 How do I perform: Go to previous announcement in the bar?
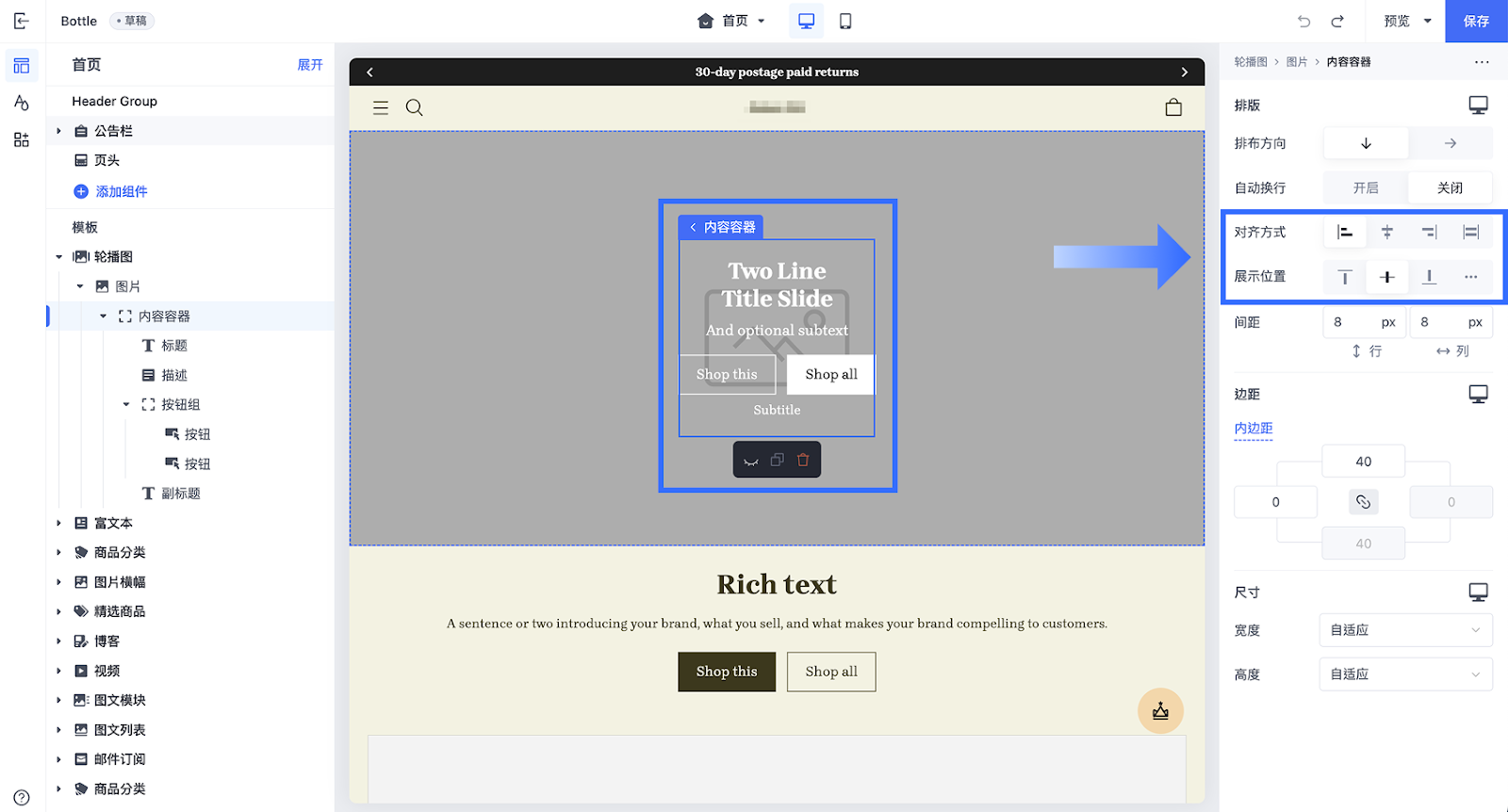coord(369,72)
